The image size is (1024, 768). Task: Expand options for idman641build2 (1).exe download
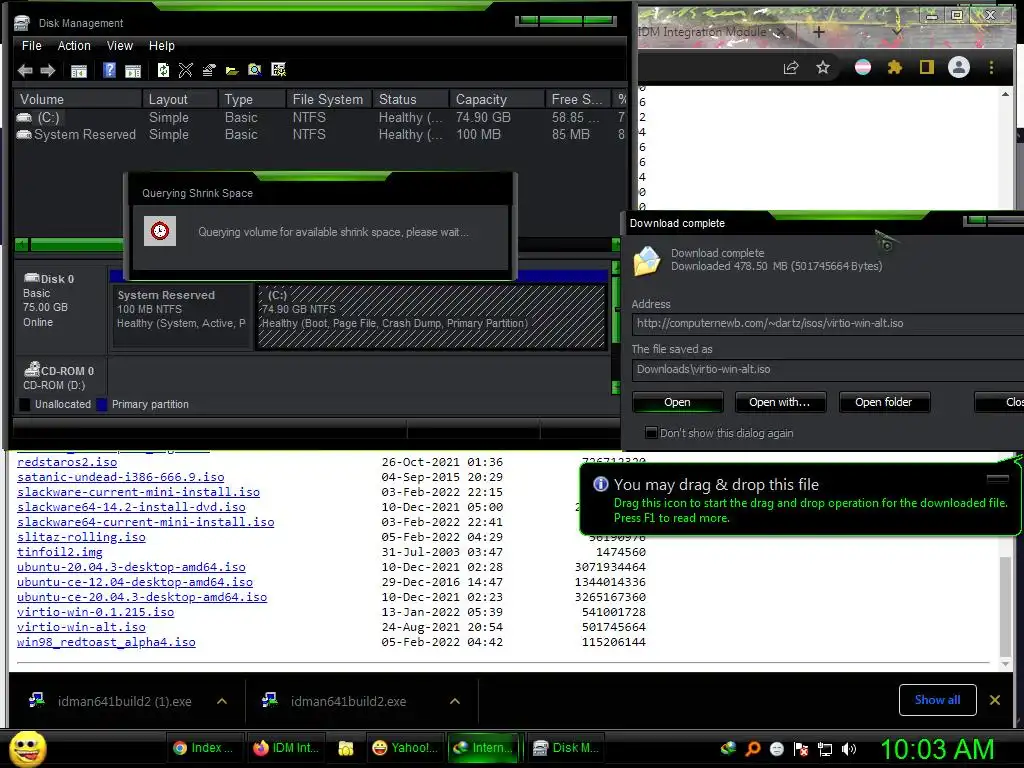click(222, 701)
